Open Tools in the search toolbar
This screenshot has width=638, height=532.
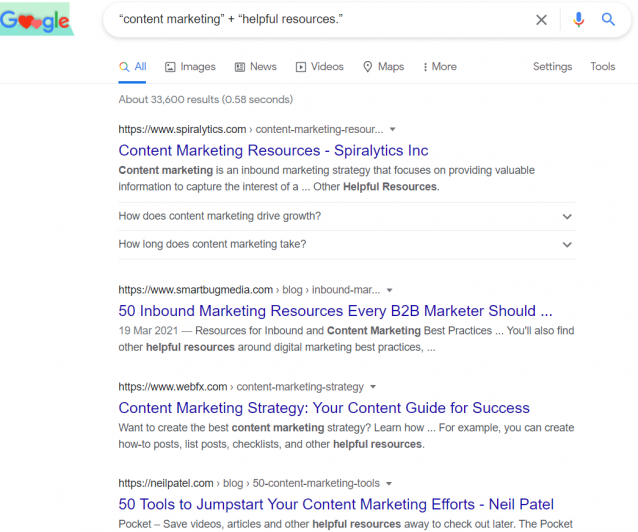coord(603,66)
